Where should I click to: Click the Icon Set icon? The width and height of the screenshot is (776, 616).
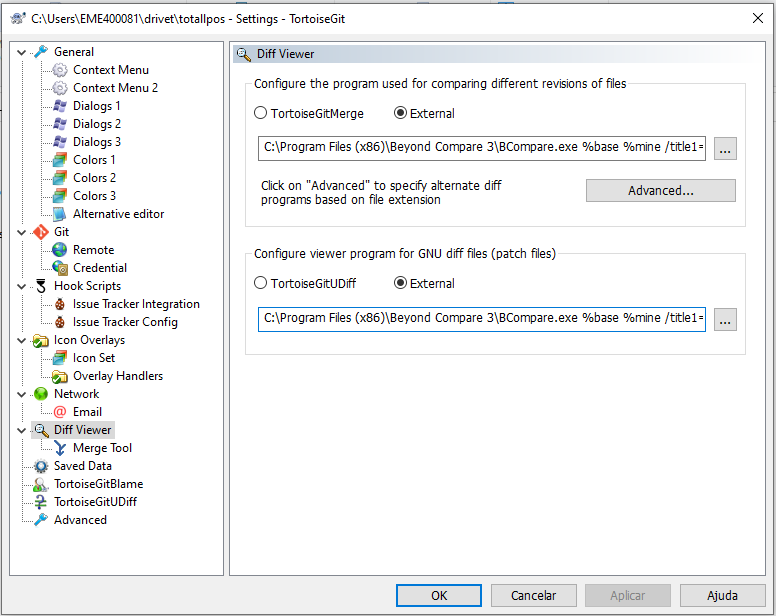[x=59, y=358]
